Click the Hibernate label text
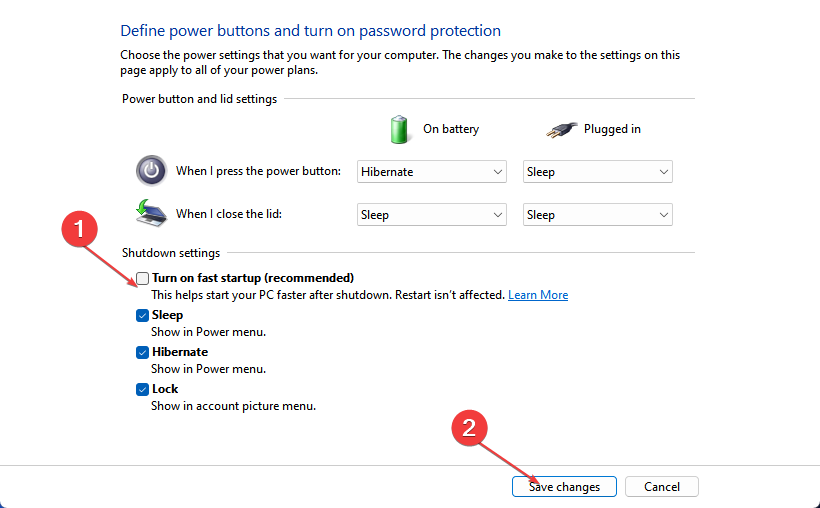The width and height of the screenshot is (820, 508). [x=179, y=352]
